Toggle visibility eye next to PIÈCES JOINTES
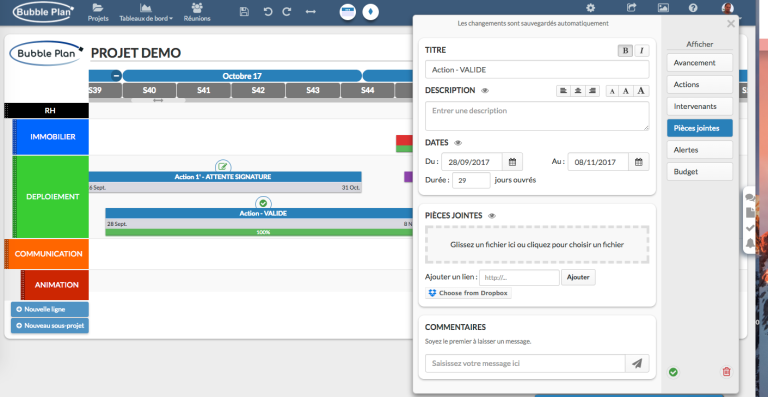Image resolution: width=768 pixels, height=397 pixels. click(x=492, y=215)
